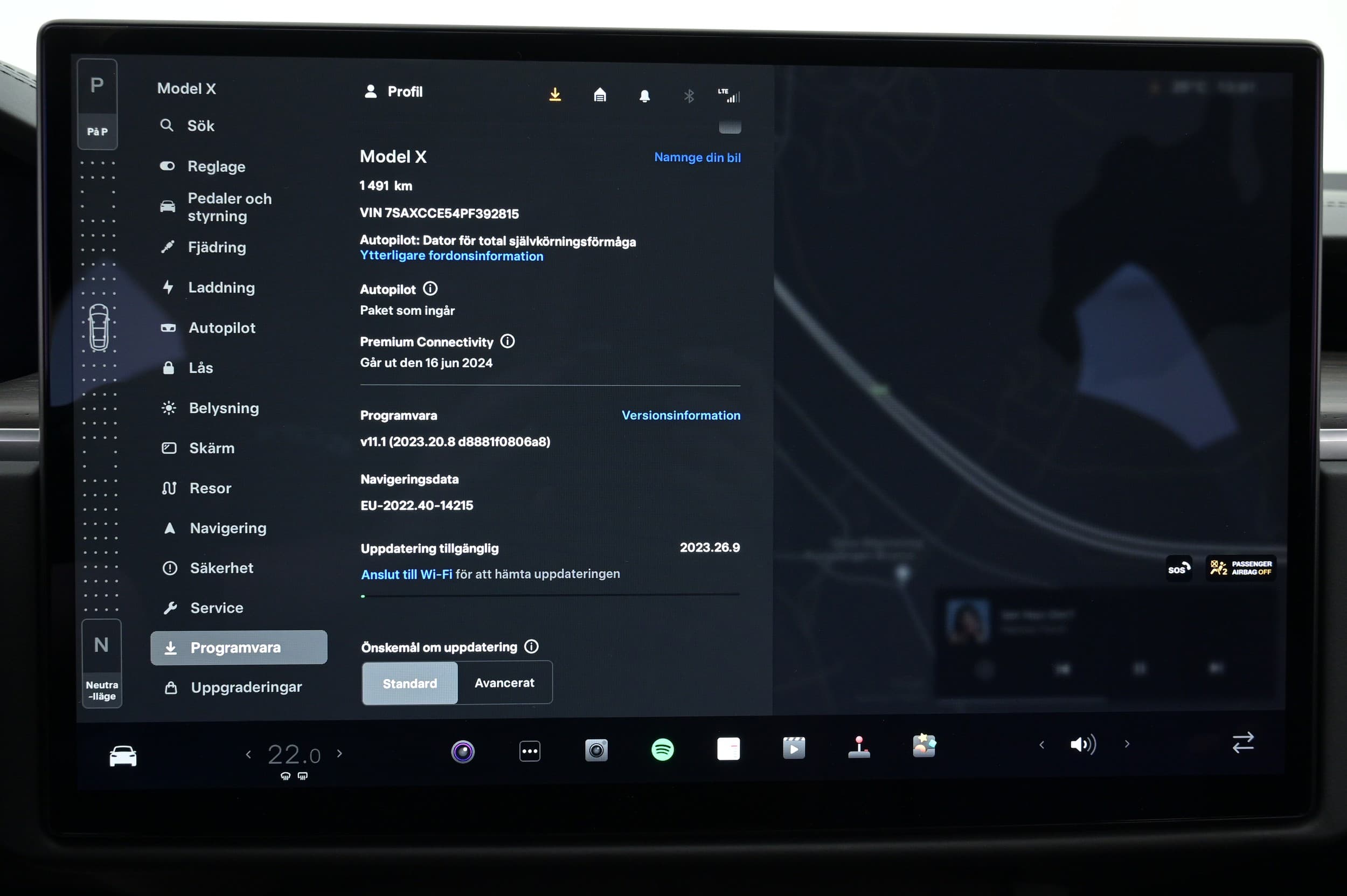Screen dimensions: 1347x896
Task: Open the Navigering settings
Action: click(x=214, y=528)
